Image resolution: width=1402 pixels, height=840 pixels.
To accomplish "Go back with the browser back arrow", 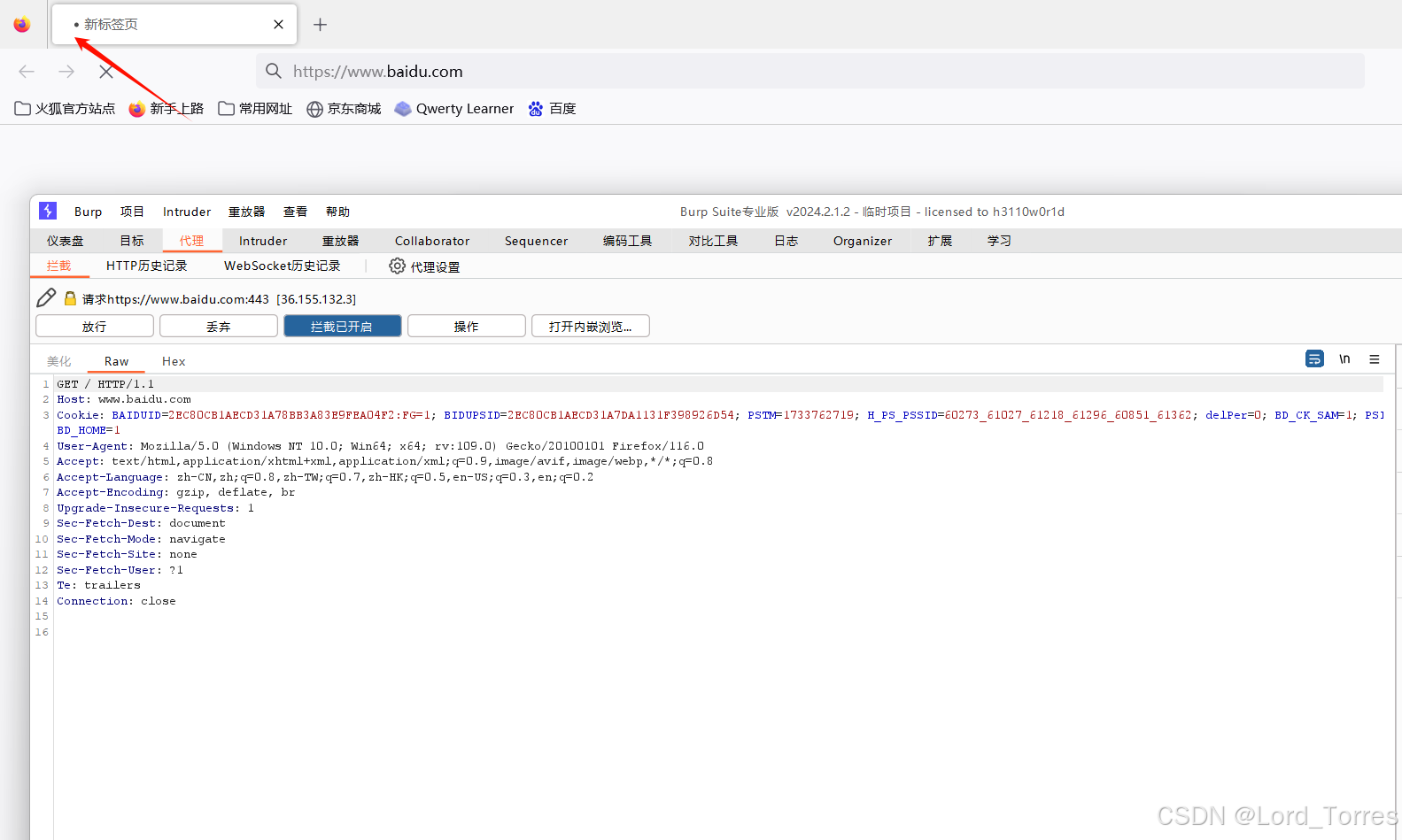I will [27, 72].
